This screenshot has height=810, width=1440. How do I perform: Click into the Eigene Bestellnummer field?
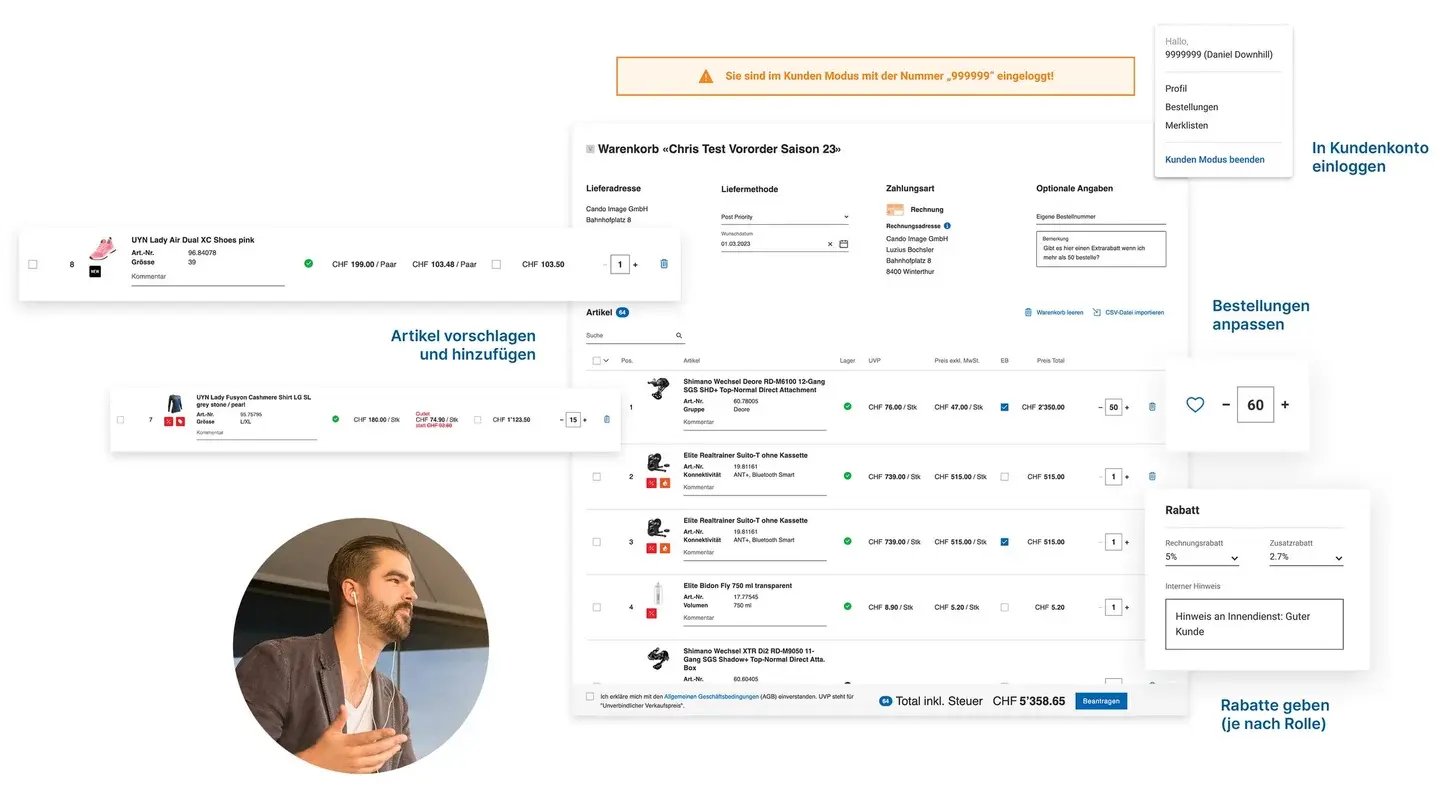click(x=1100, y=216)
